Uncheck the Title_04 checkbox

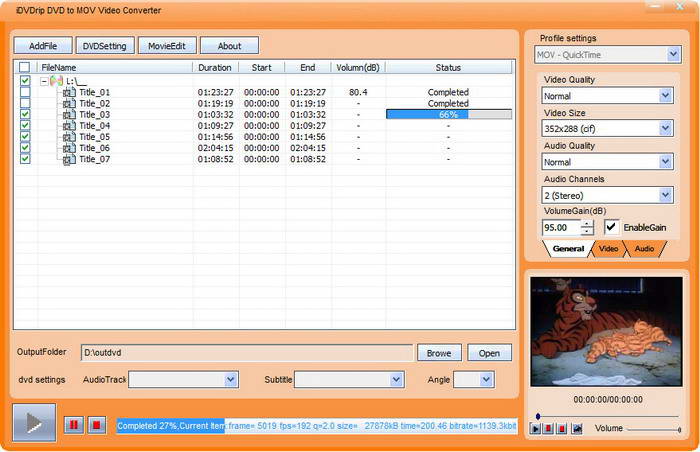pyautogui.click(x=25, y=126)
